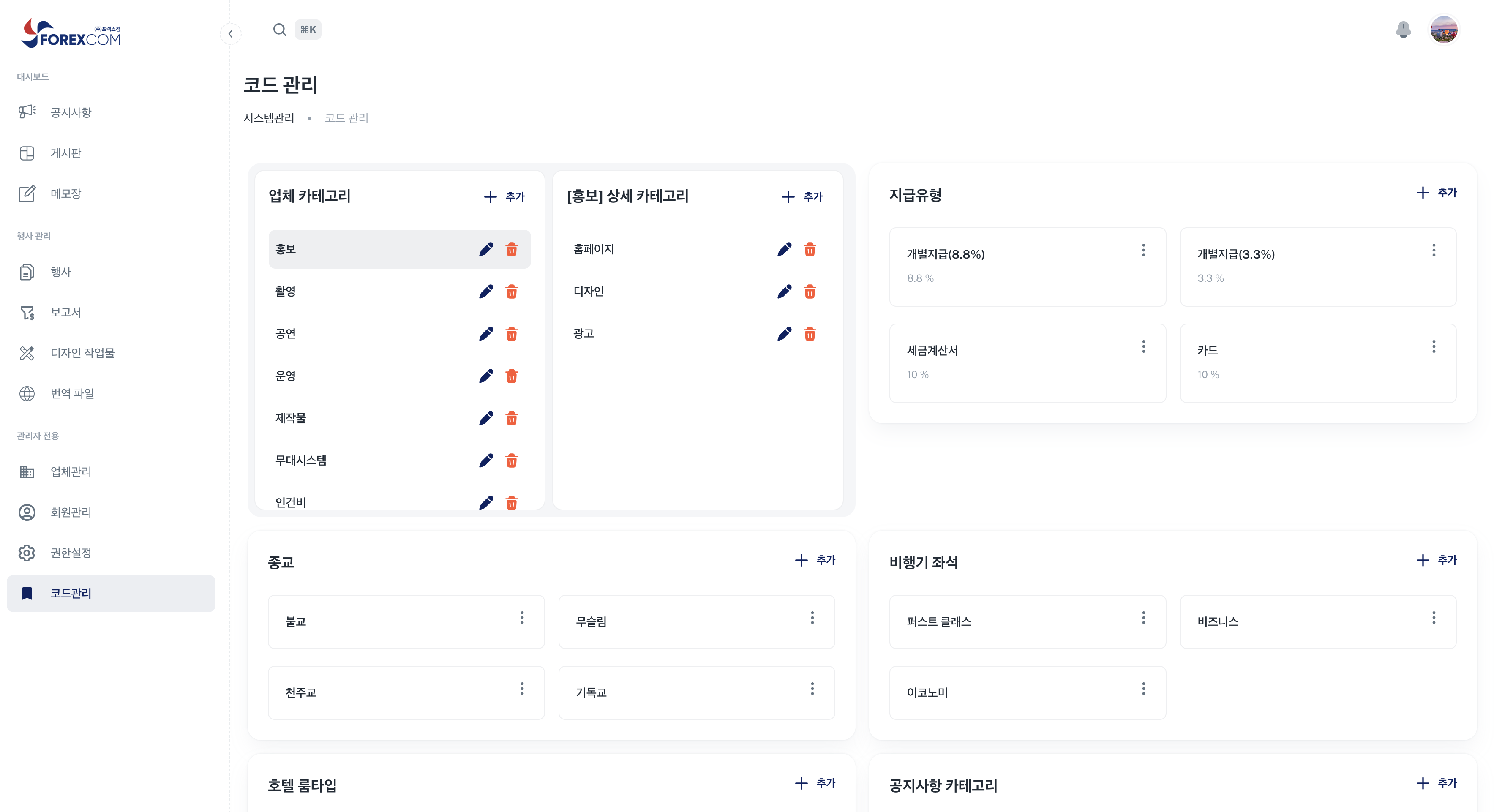Open options for 퍼스트 클래스 seat
The image size is (1494, 812).
click(x=1143, y=617)
